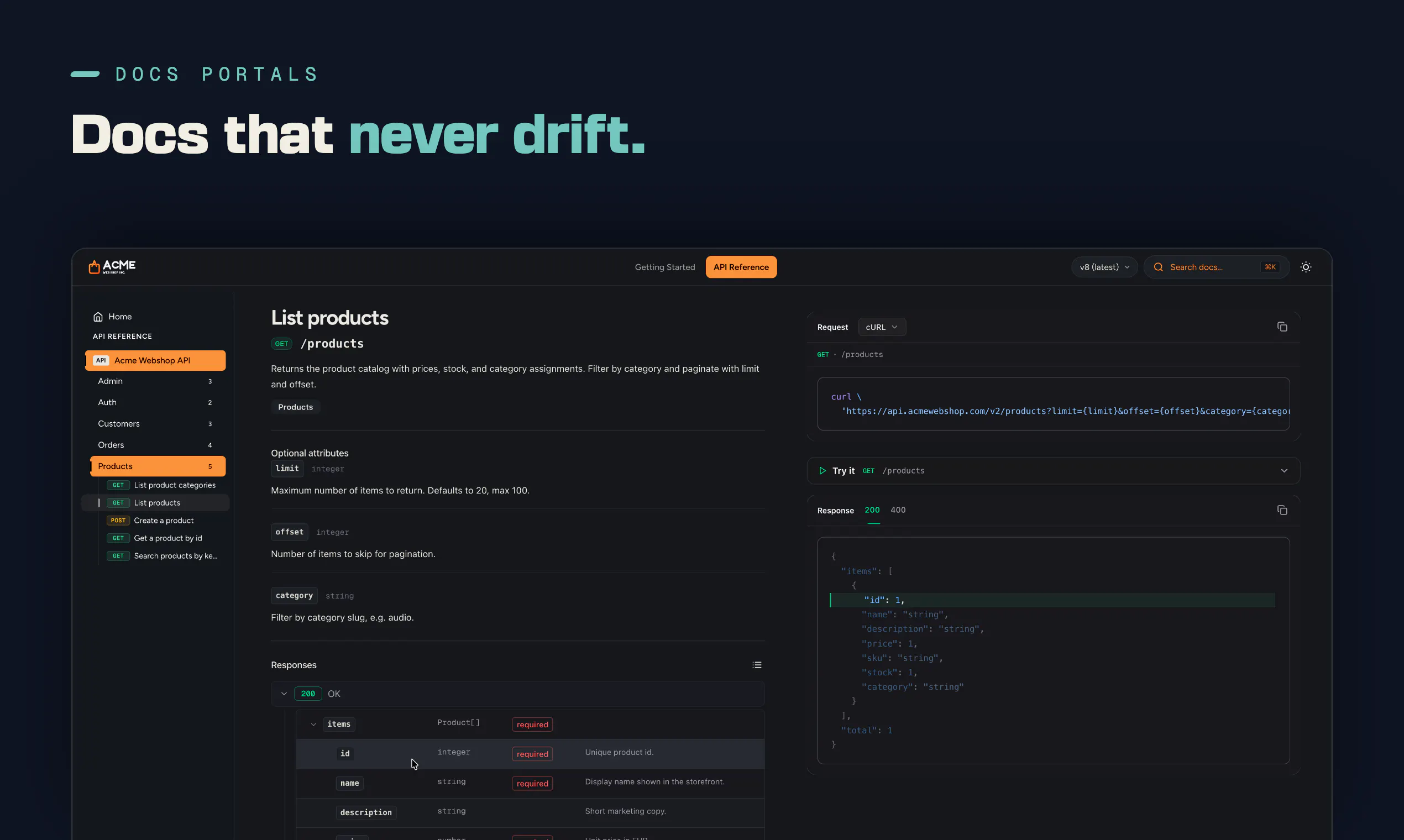The image size is (1404, 840).
Task: Go to Home in the sidebar
Action: (x=113, y=317)
